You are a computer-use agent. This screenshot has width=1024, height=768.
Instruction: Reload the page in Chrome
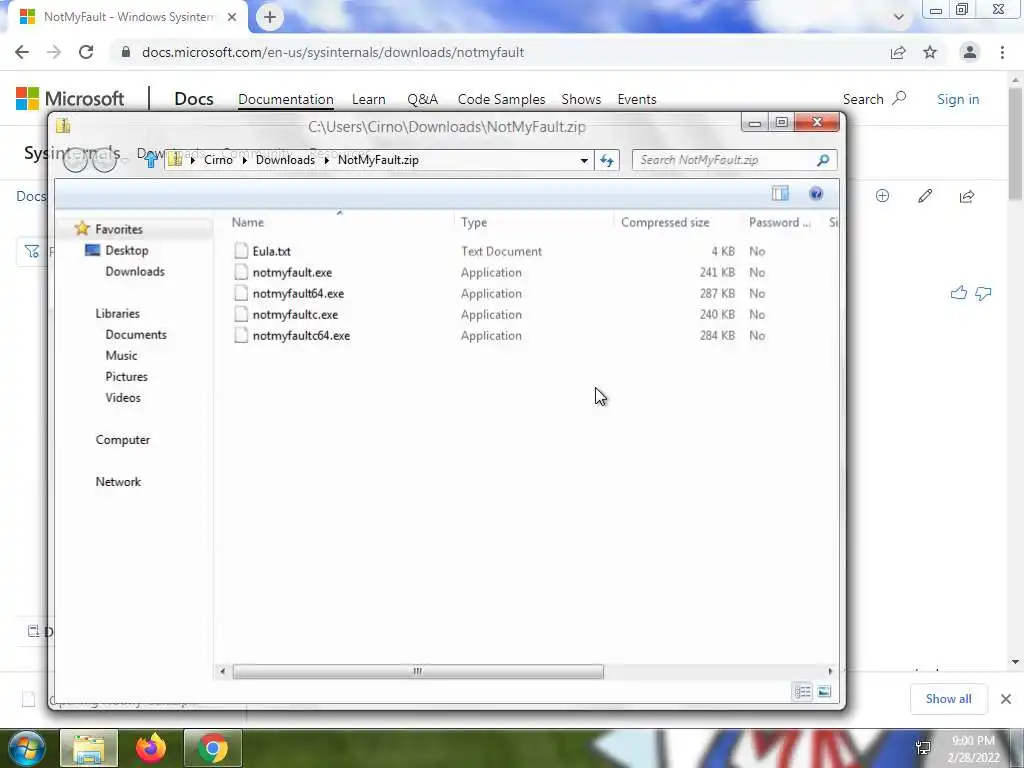pyautogui.click(x=86, y=52)
